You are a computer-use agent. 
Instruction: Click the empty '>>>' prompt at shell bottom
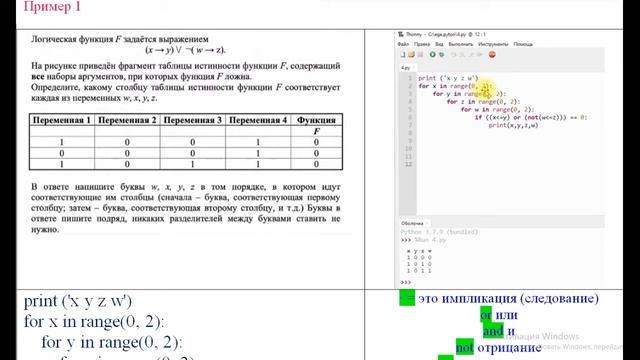406,282
